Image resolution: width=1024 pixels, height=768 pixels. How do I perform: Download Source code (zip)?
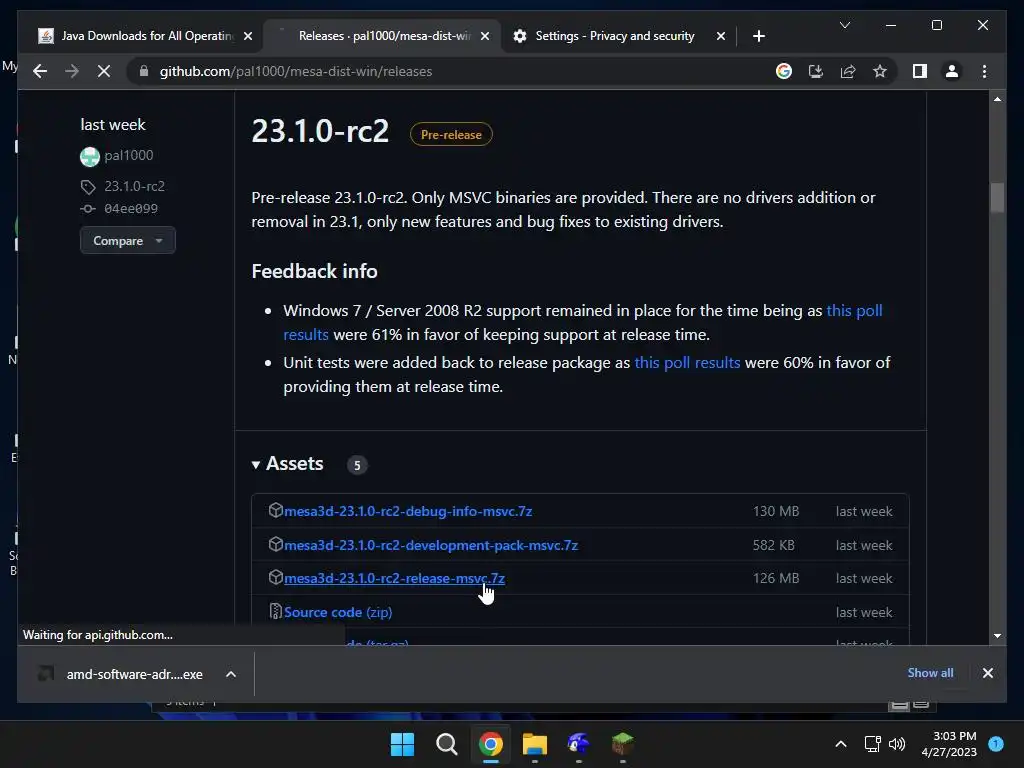click(338, 613)
